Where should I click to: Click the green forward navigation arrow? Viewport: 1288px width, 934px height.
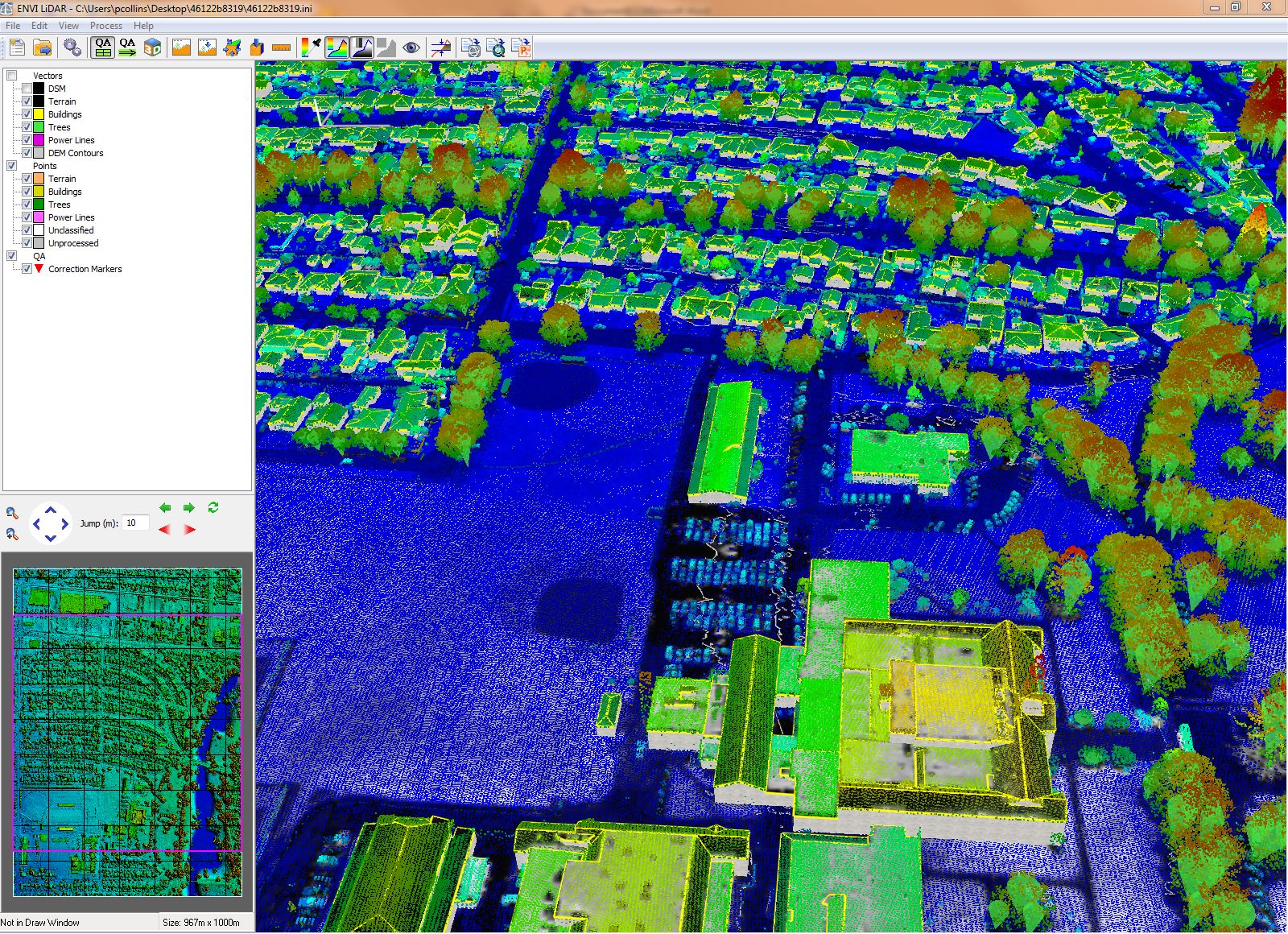point(188,507)
